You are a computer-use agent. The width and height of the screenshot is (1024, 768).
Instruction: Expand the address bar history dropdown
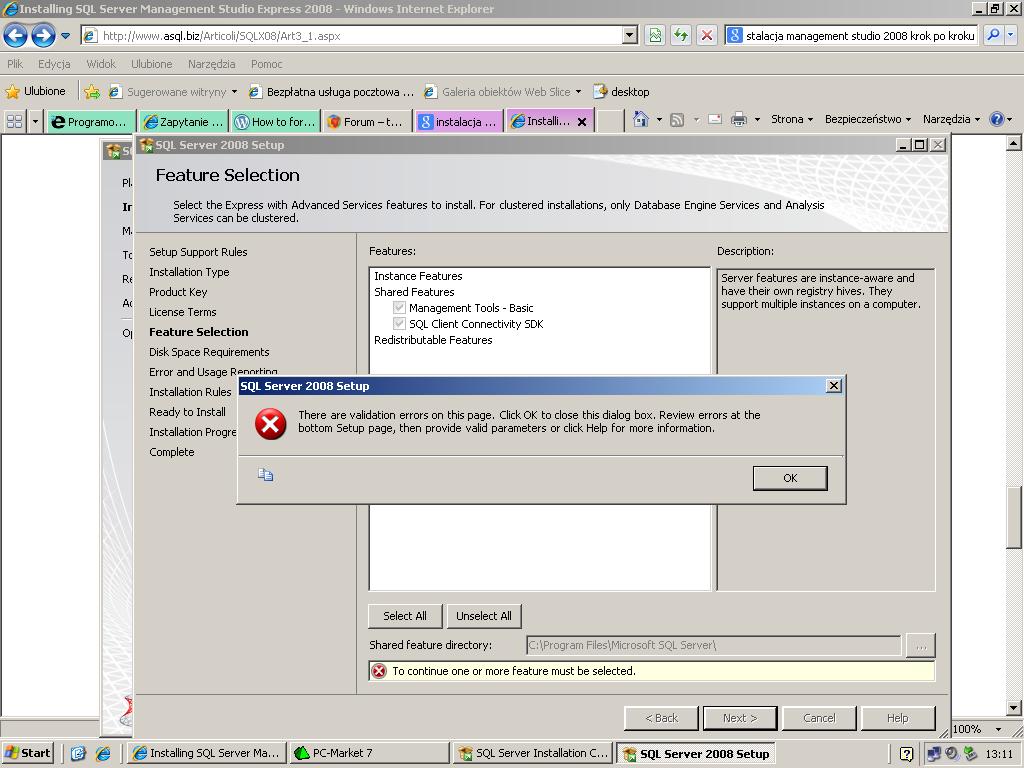point(630,36)
